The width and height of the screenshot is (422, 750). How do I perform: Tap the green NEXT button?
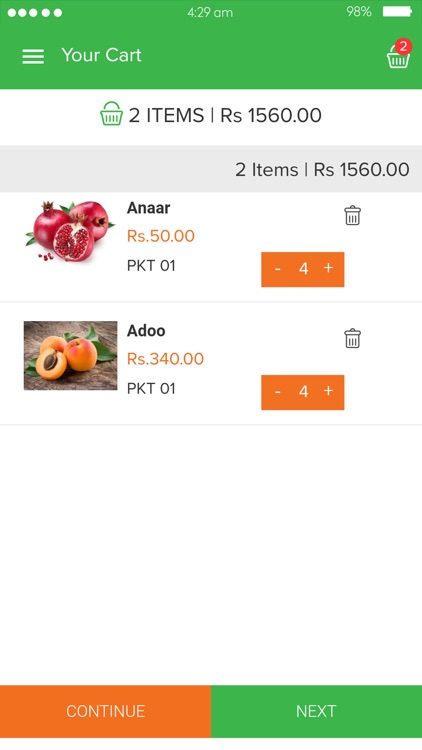316,711
